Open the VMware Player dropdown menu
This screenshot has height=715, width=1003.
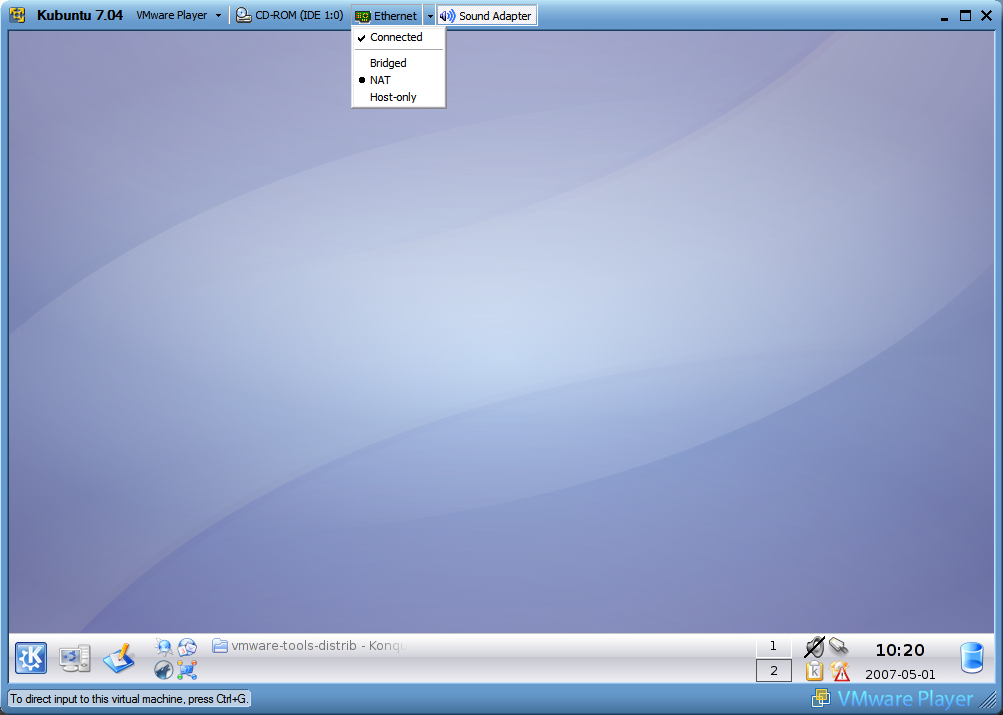tap(178, 15)
